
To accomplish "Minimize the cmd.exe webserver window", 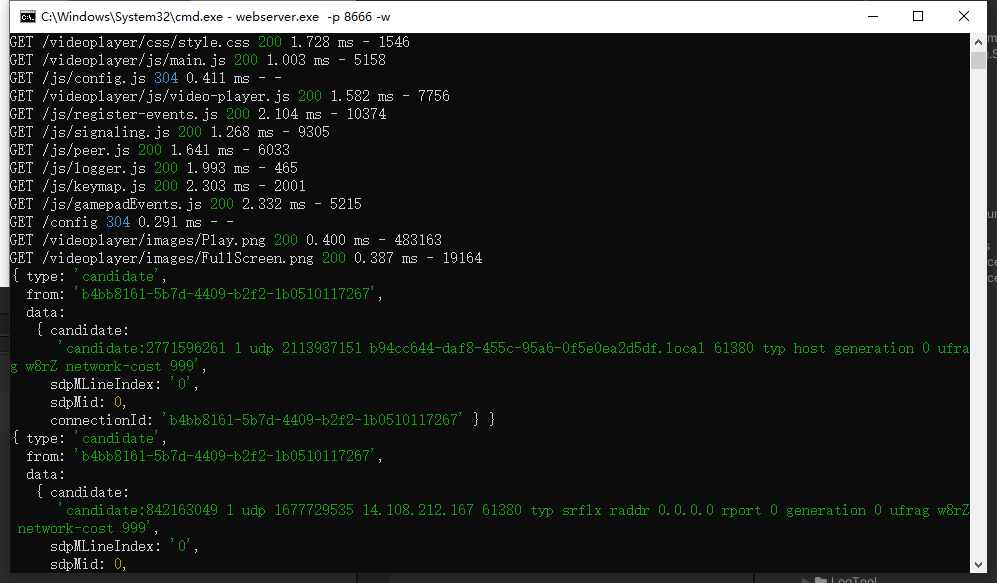I will (x=873, y=17).
